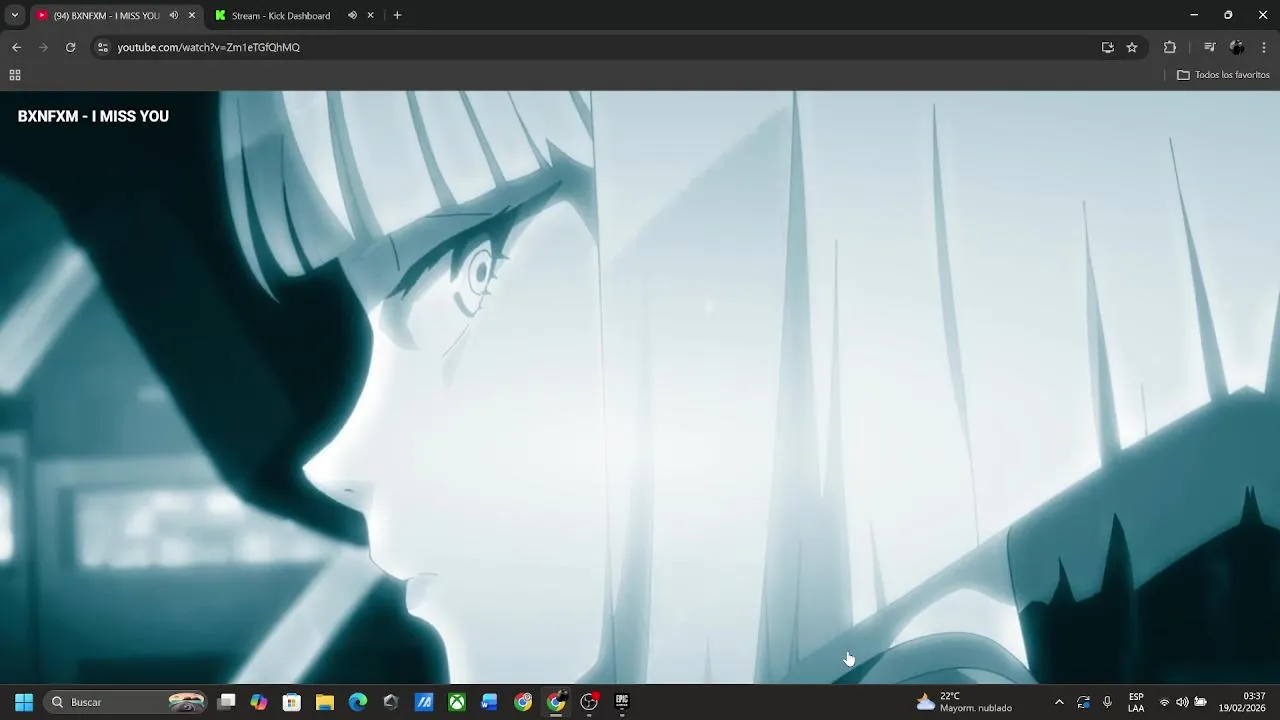Open Task View from taskbar
Screen dimensions: 1280x720
click(227, 702)
